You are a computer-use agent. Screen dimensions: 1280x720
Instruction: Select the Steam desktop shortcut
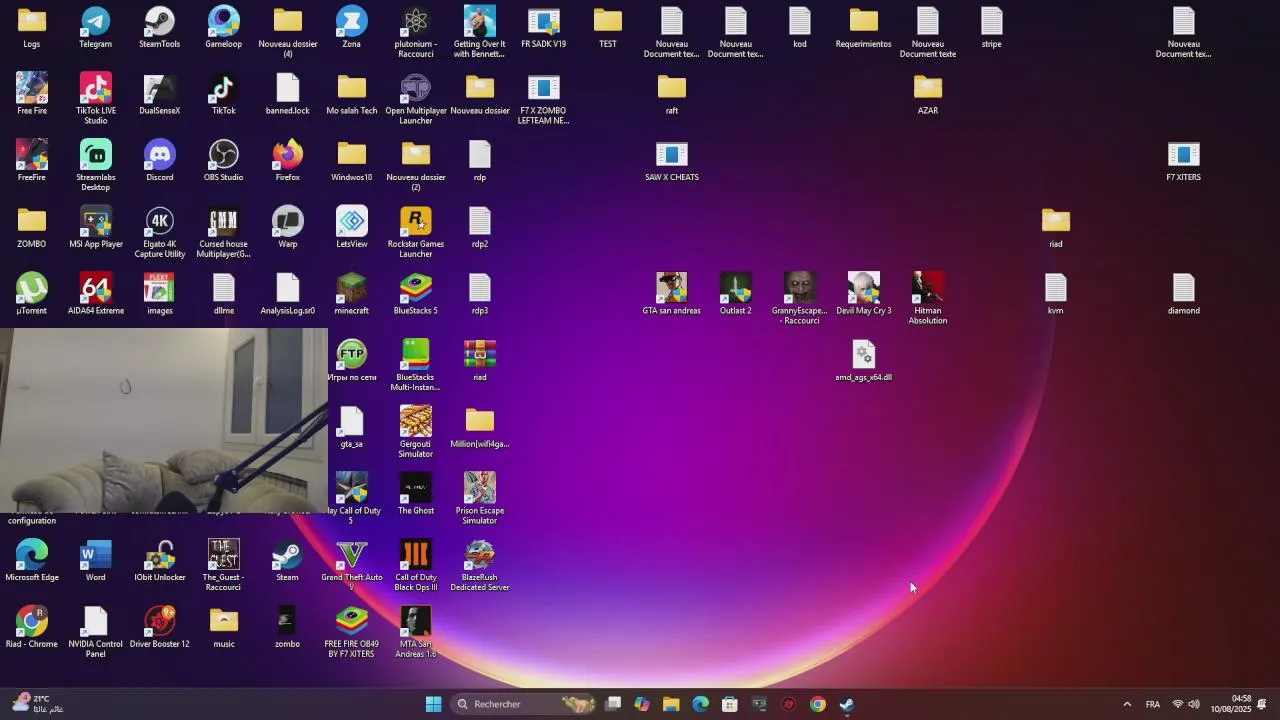(288, 560)
